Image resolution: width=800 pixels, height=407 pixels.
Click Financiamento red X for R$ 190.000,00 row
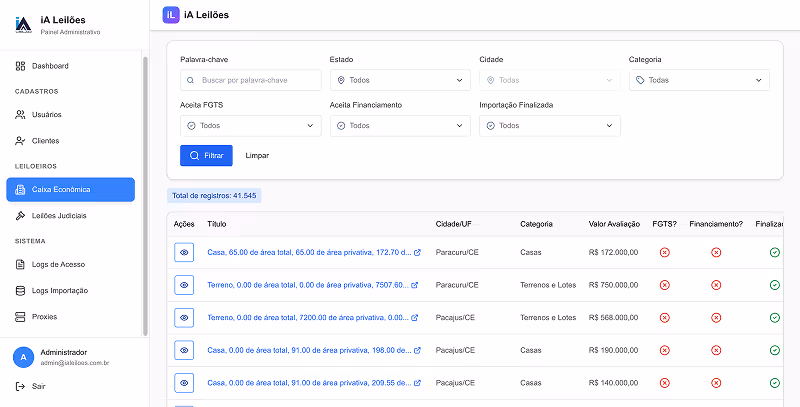point(716,350)
